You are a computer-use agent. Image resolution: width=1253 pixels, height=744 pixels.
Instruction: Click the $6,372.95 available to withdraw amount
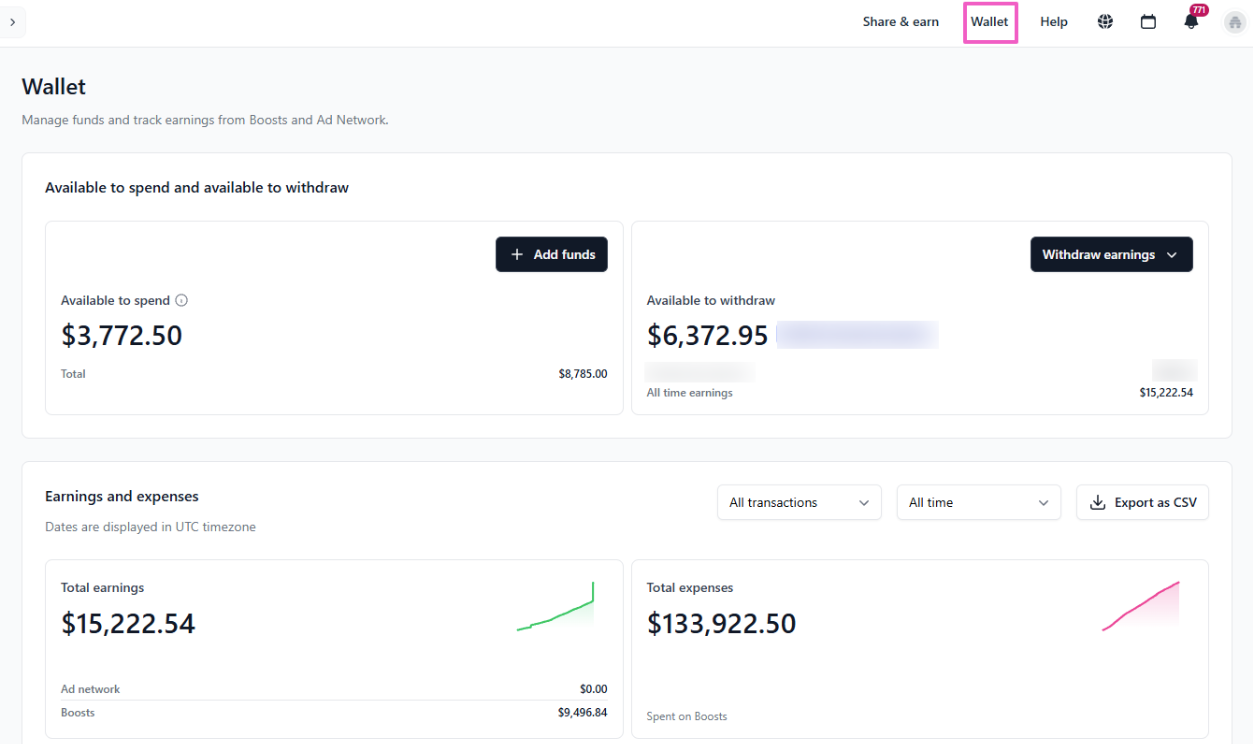coord(707,335)
